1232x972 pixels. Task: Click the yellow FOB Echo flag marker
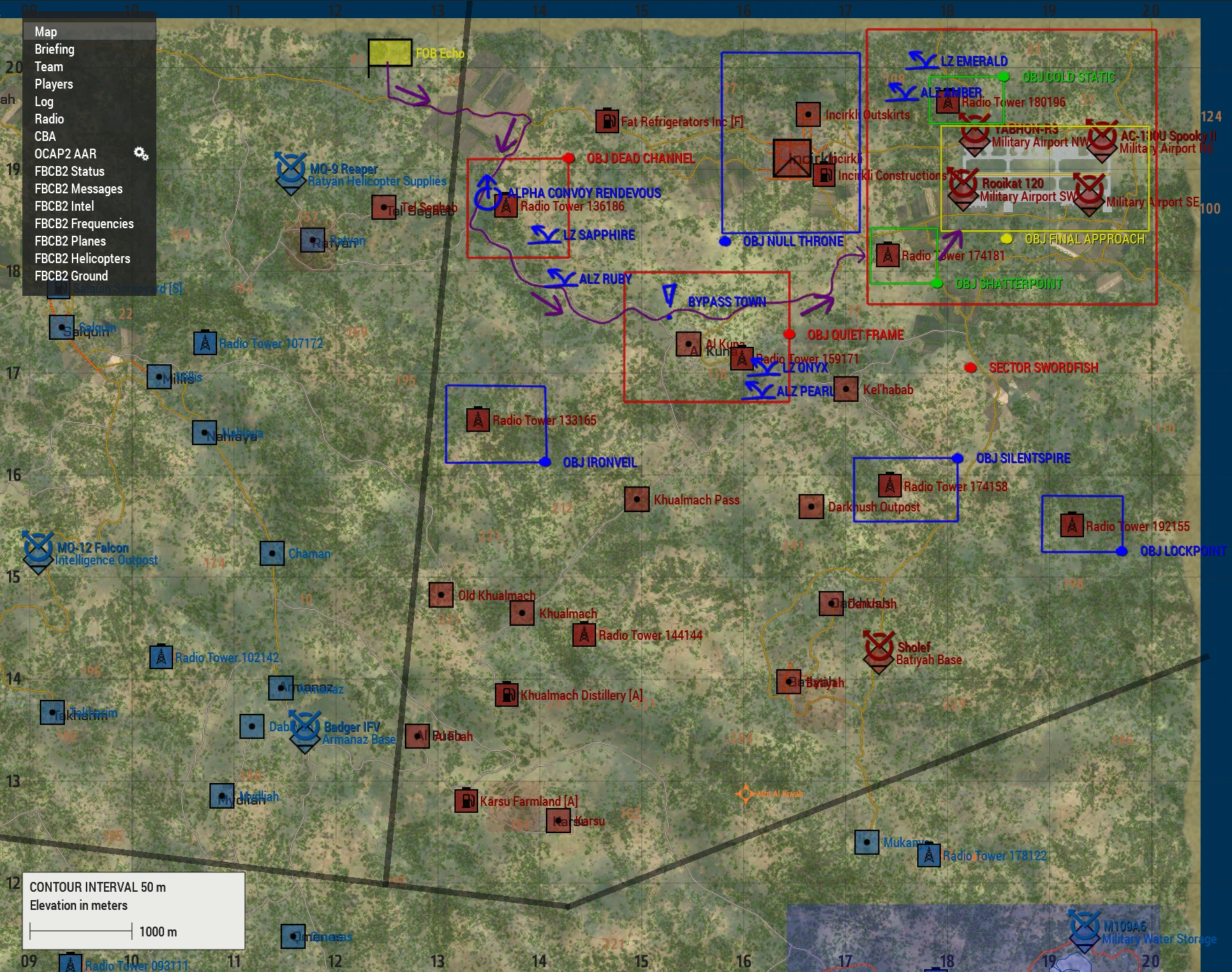[x=389, y=53]
